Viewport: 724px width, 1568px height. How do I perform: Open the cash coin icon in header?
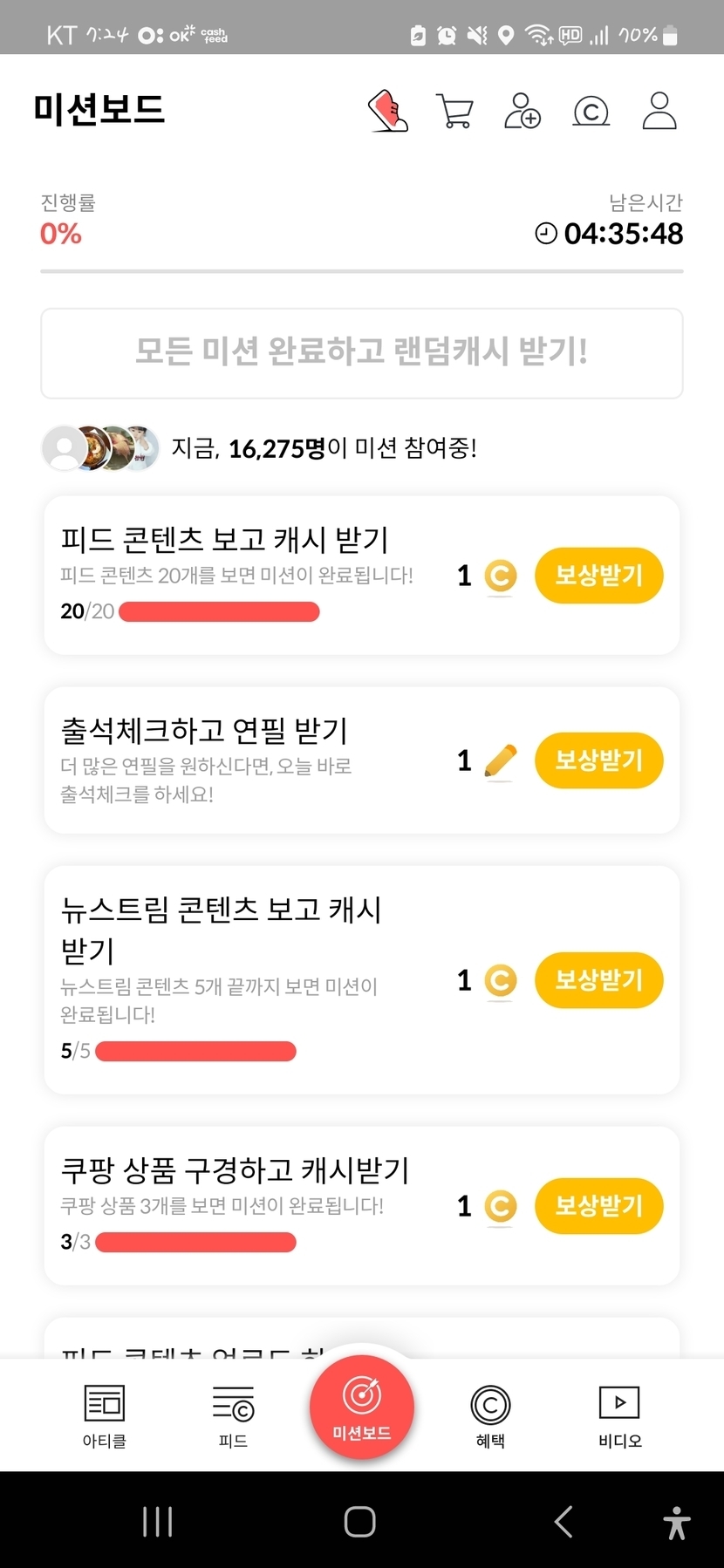coord(591,112)
